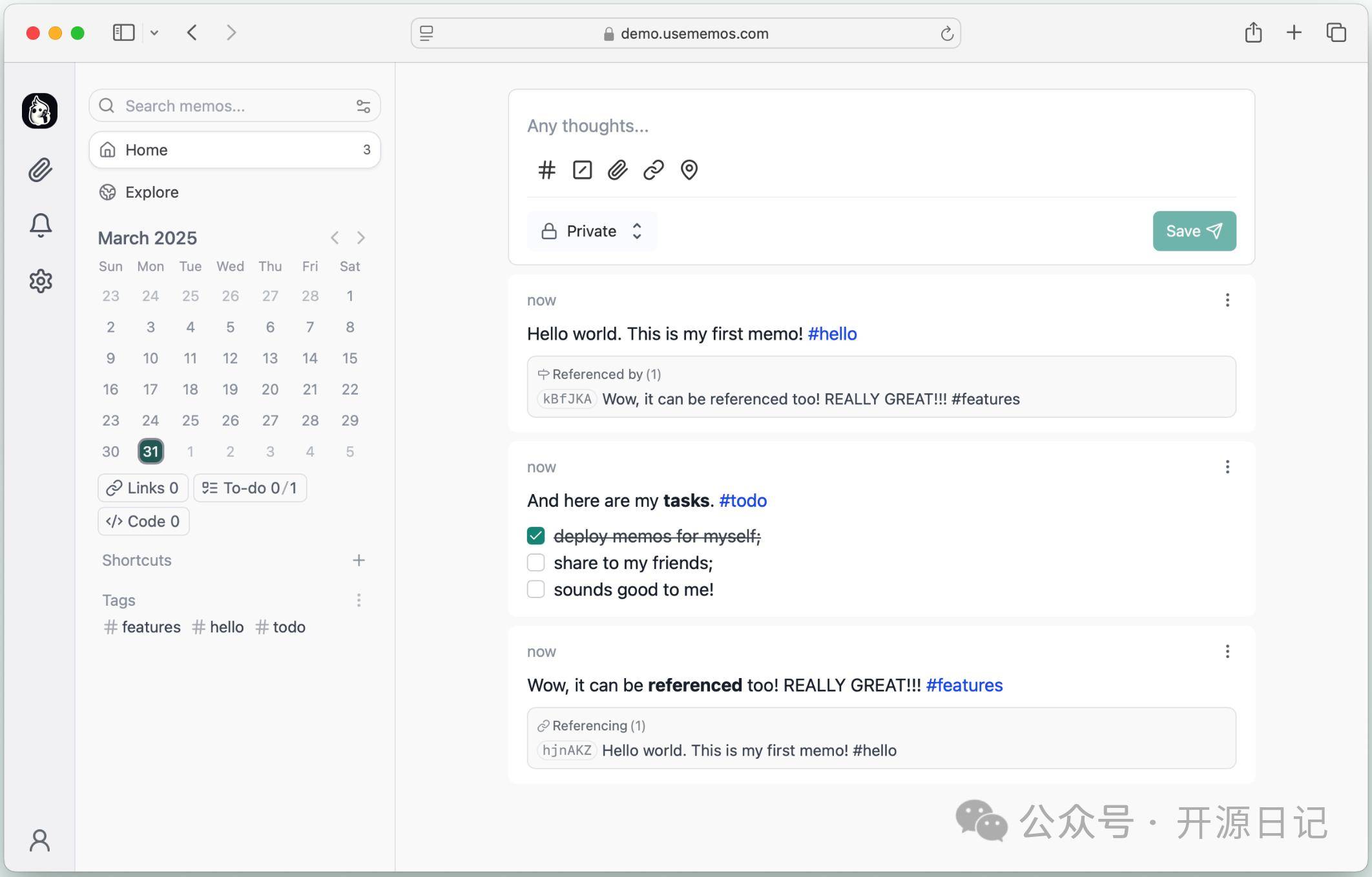Check 'share to my friends' task
This screenshot has width=1372, height=877.
click(535, 562)
